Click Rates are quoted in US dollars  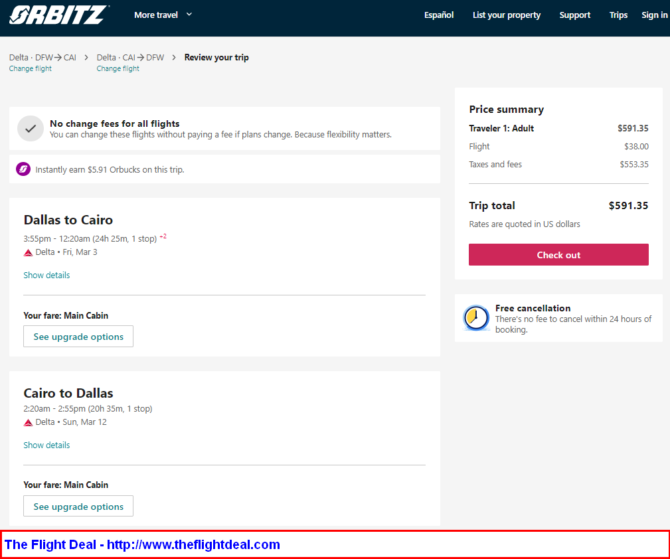tap(524, 224)
